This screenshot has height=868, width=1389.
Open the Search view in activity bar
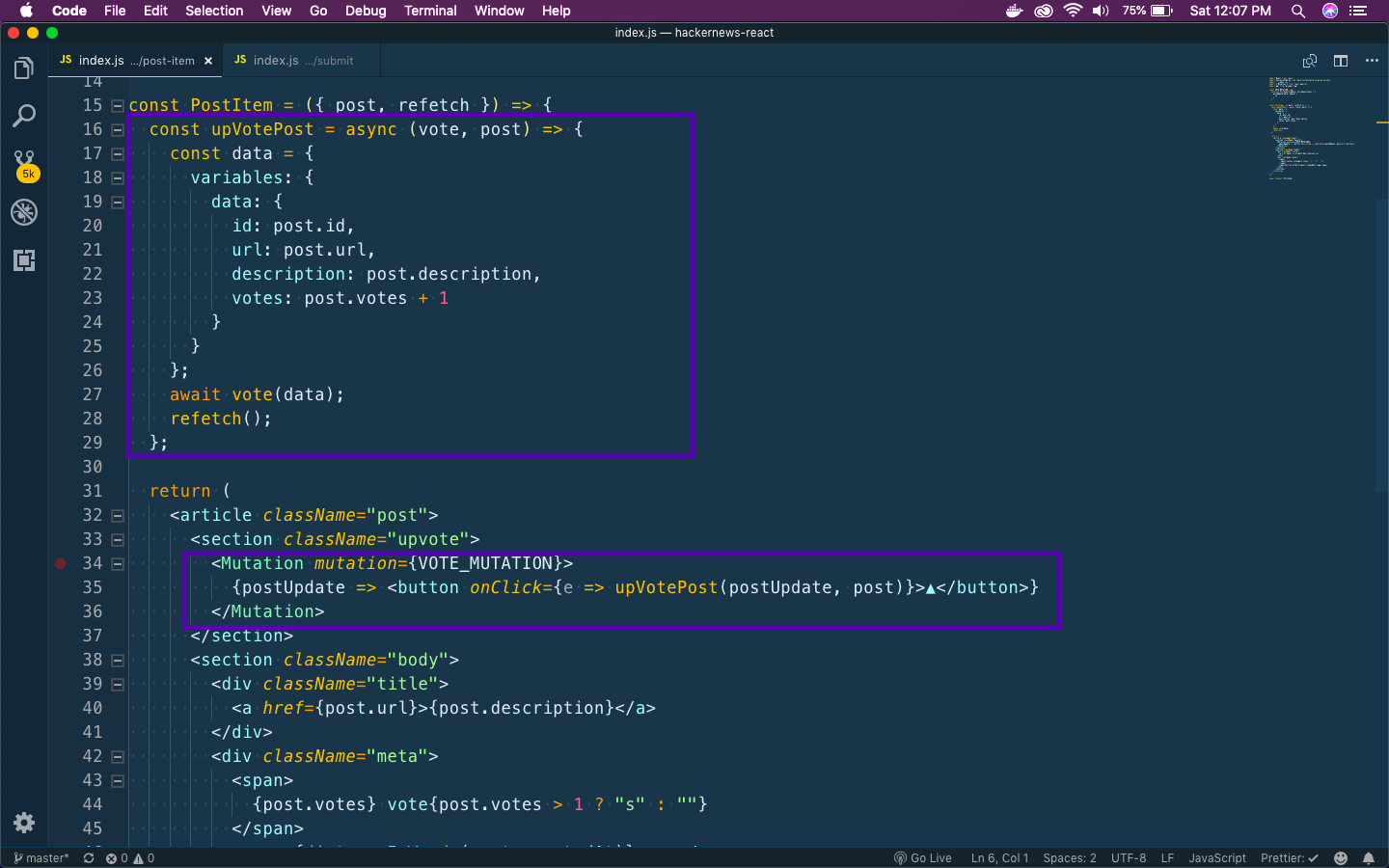(24, 117)
